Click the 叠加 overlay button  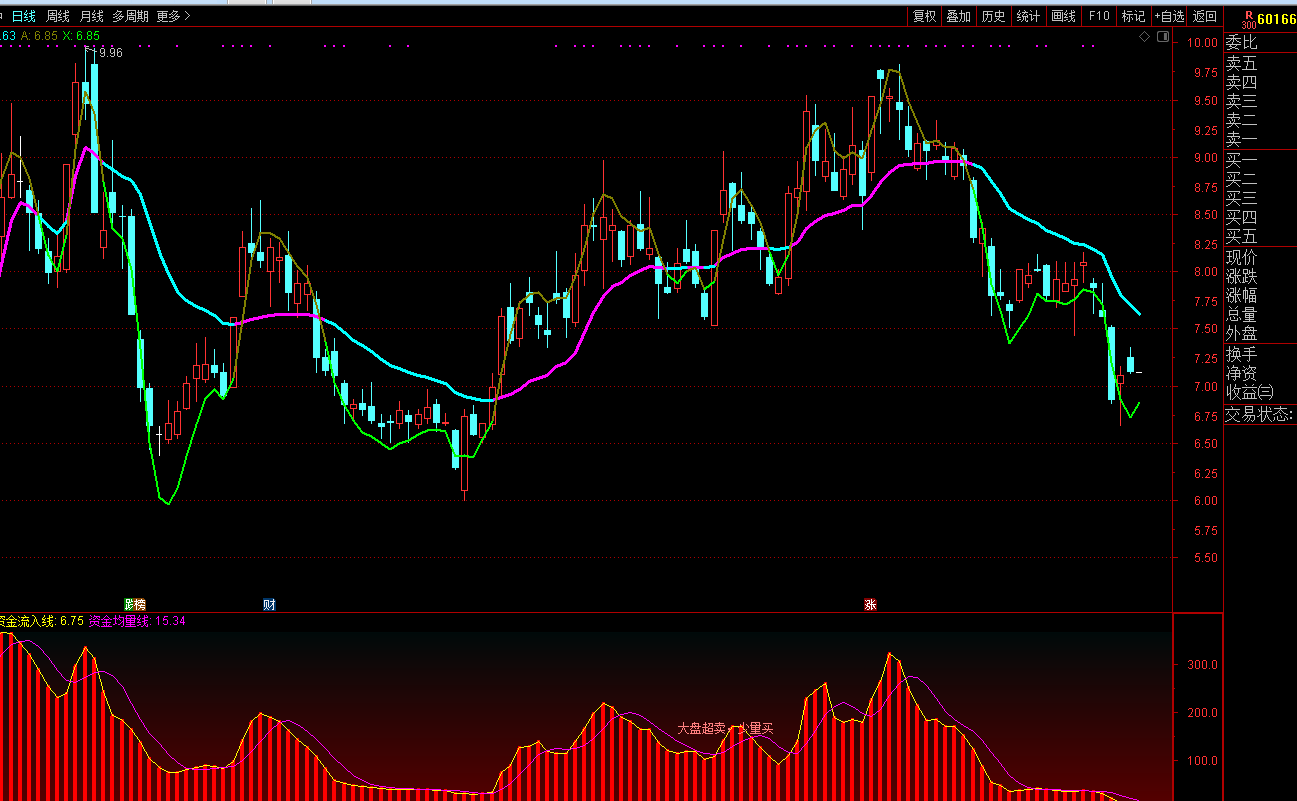[x=959, y=16]
